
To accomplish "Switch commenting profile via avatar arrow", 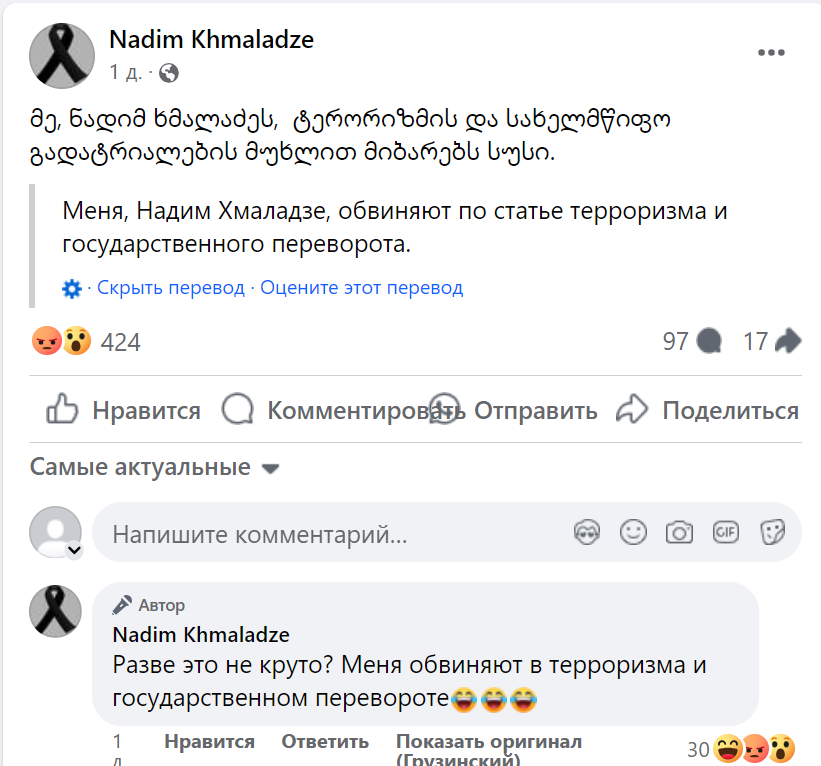I will click(73, 551).
